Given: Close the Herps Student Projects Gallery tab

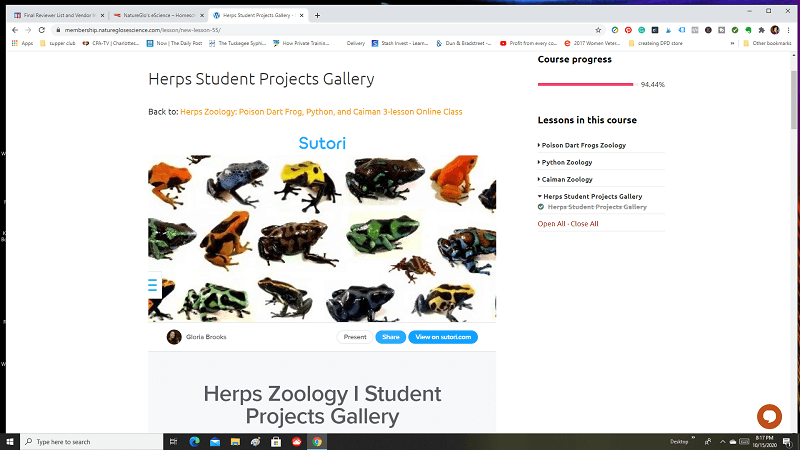Looking at the screenshot, I should [x=302, y=15].
